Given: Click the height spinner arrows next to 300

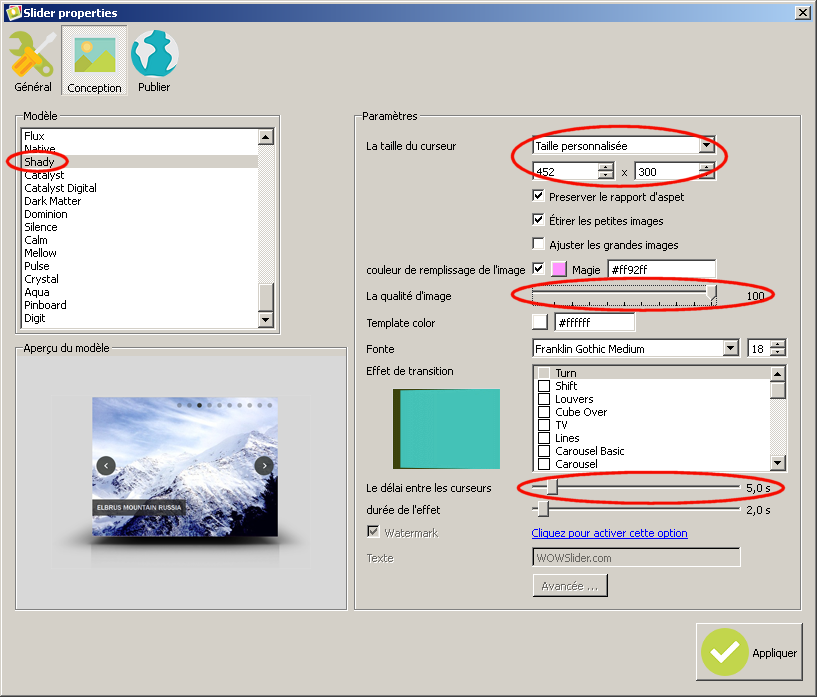Looking at the screenshot, I should coord(707,171).
